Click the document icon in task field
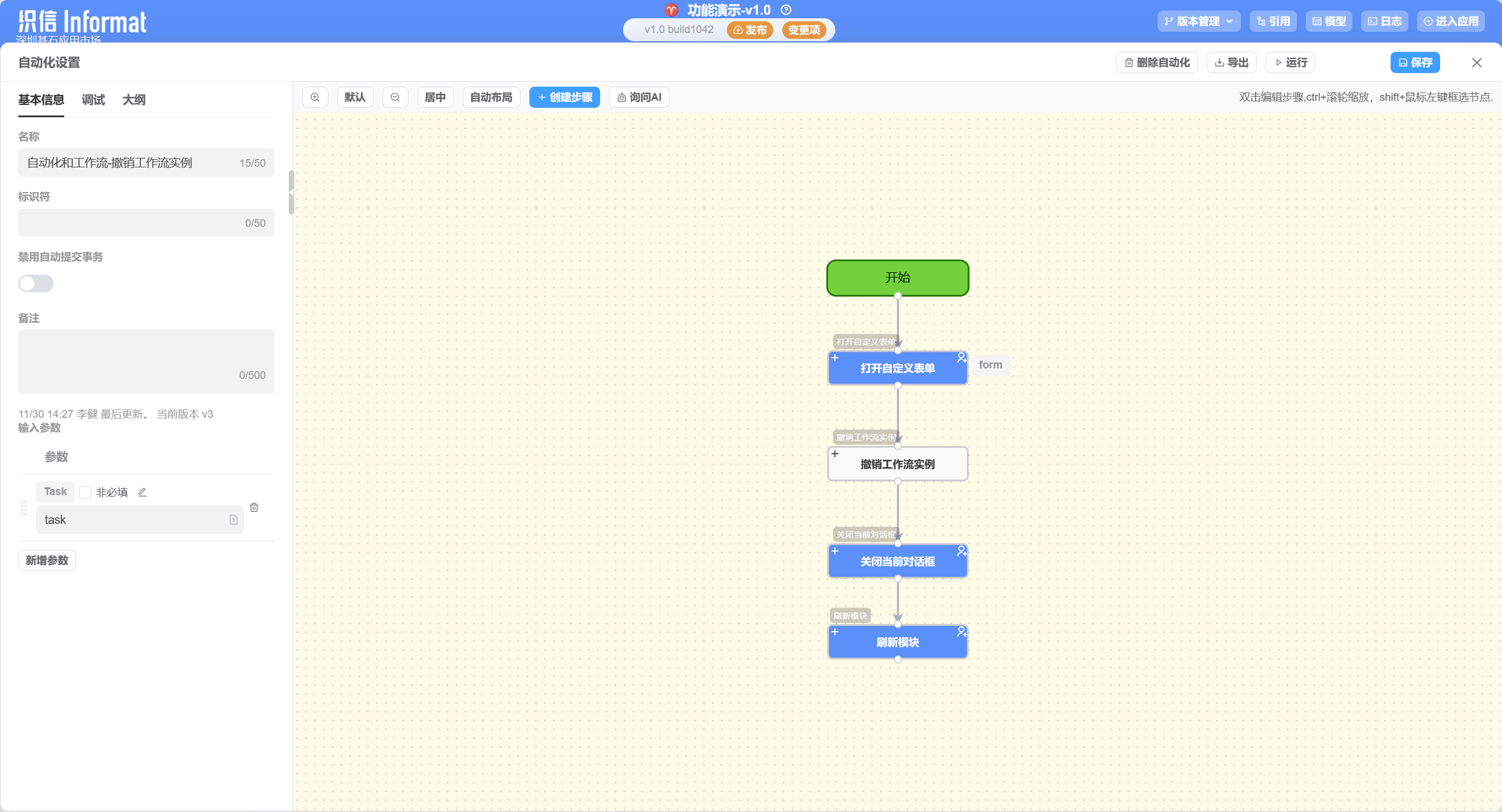The image size is (1502, 812). click(x=233, y=520)
